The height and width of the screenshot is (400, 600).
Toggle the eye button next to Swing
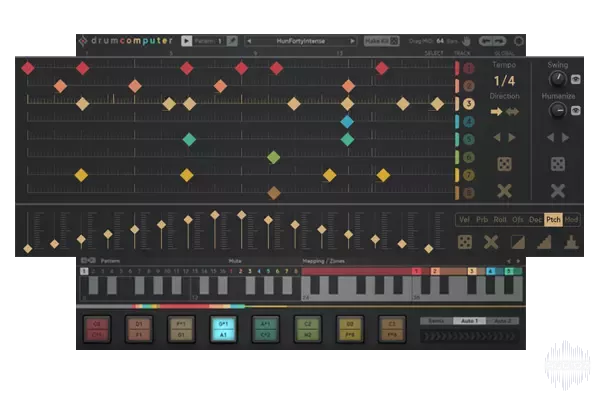pyautogui.click(x=576, y=79)
